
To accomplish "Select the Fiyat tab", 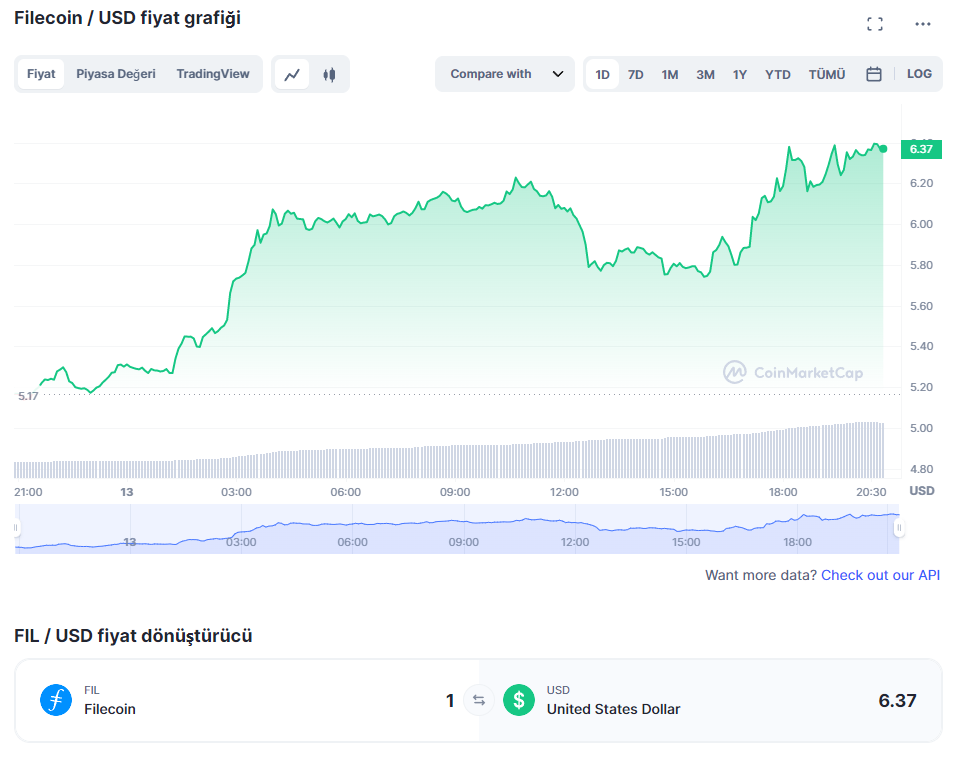I will pos(41,74).
